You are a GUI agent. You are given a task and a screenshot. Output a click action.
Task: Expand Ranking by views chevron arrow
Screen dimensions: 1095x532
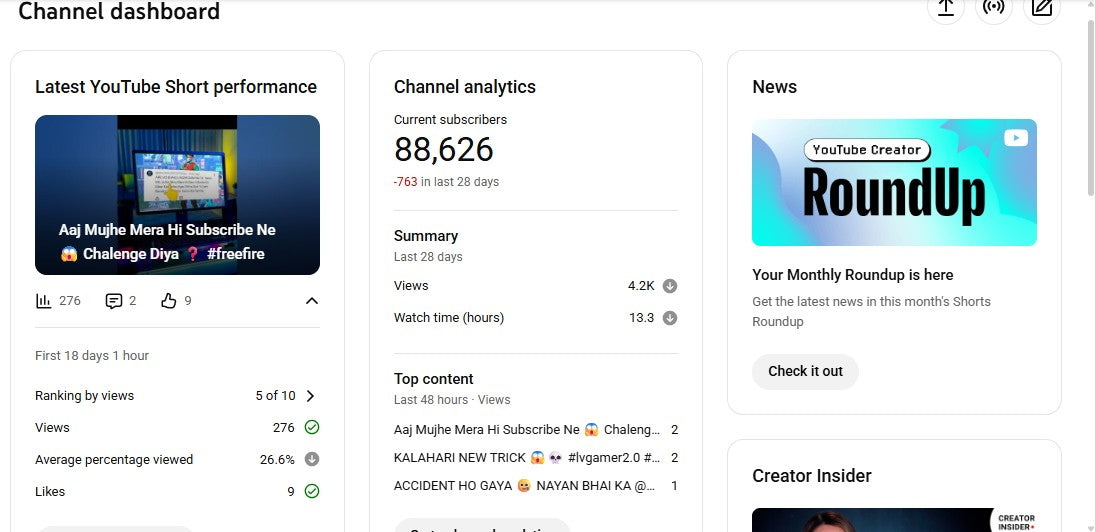pyautogui.click(x=310, y=396)
